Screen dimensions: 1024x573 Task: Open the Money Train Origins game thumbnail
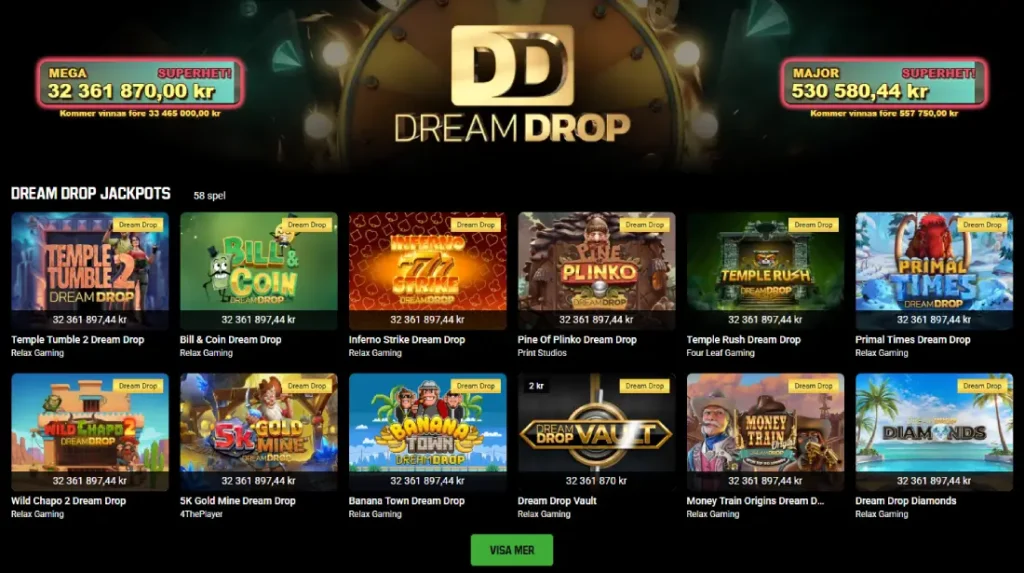[x=765, y=432]
